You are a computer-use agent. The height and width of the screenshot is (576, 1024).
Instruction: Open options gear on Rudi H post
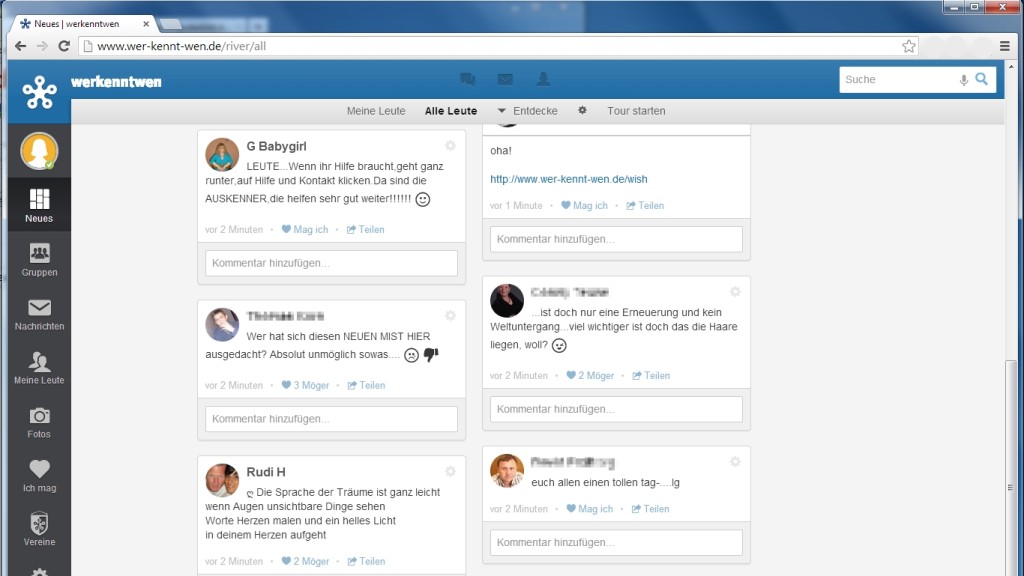tap(450, 472)
